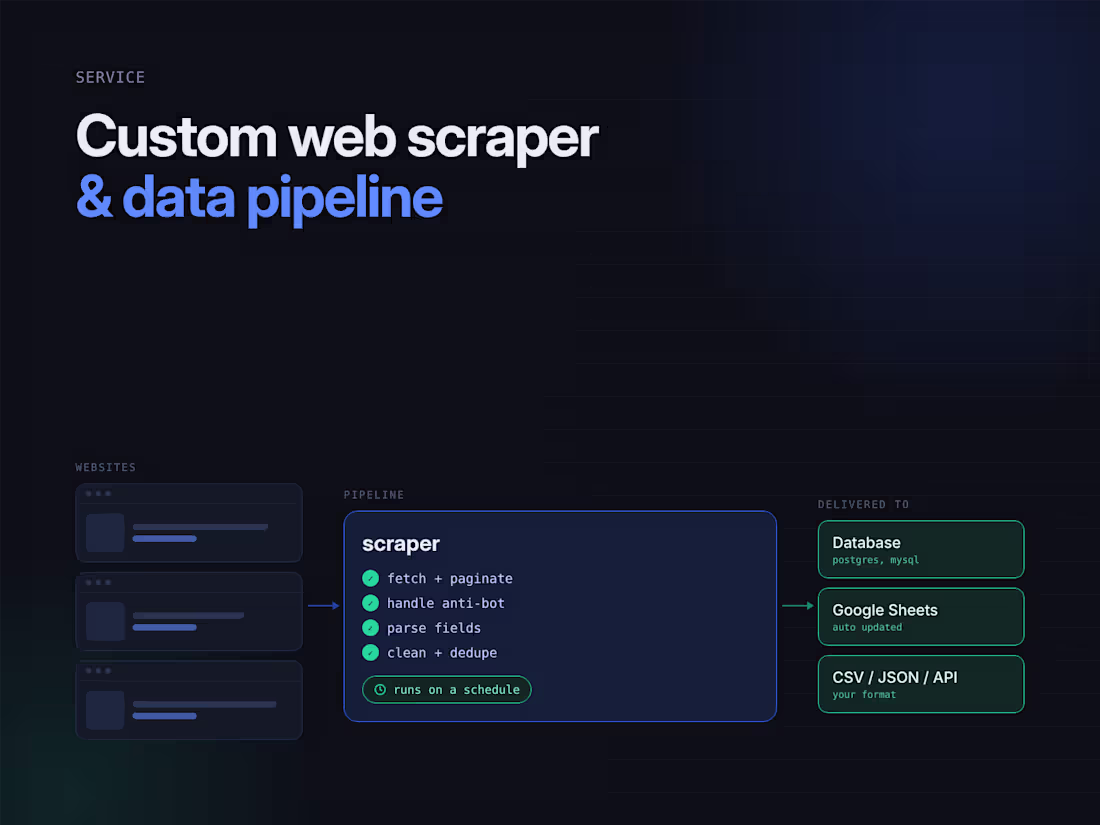
Task: Click the scraper pipeline heading
Action: [401, 544]
